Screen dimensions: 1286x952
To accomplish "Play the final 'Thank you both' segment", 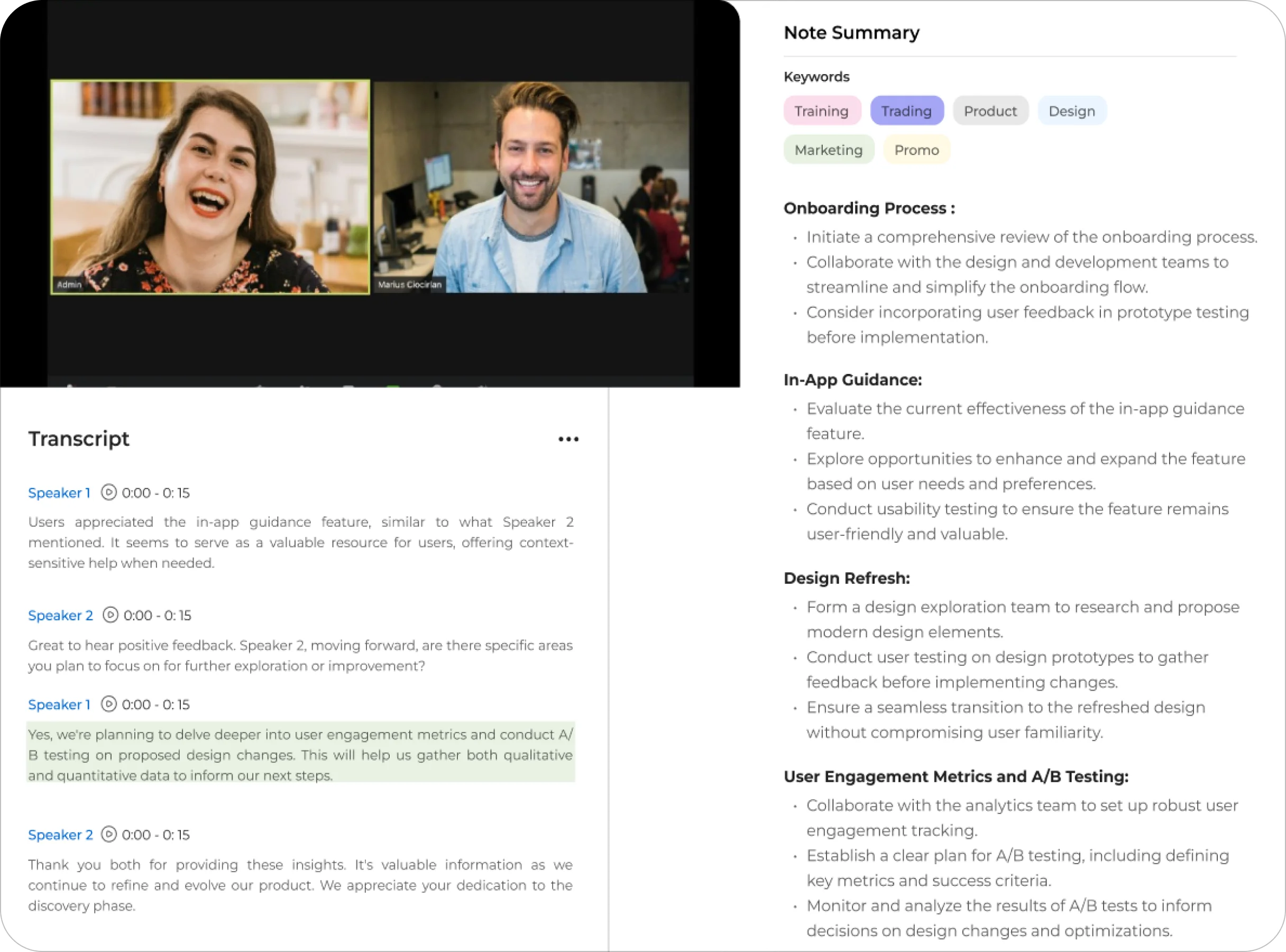I will click(x=108, y=835).
